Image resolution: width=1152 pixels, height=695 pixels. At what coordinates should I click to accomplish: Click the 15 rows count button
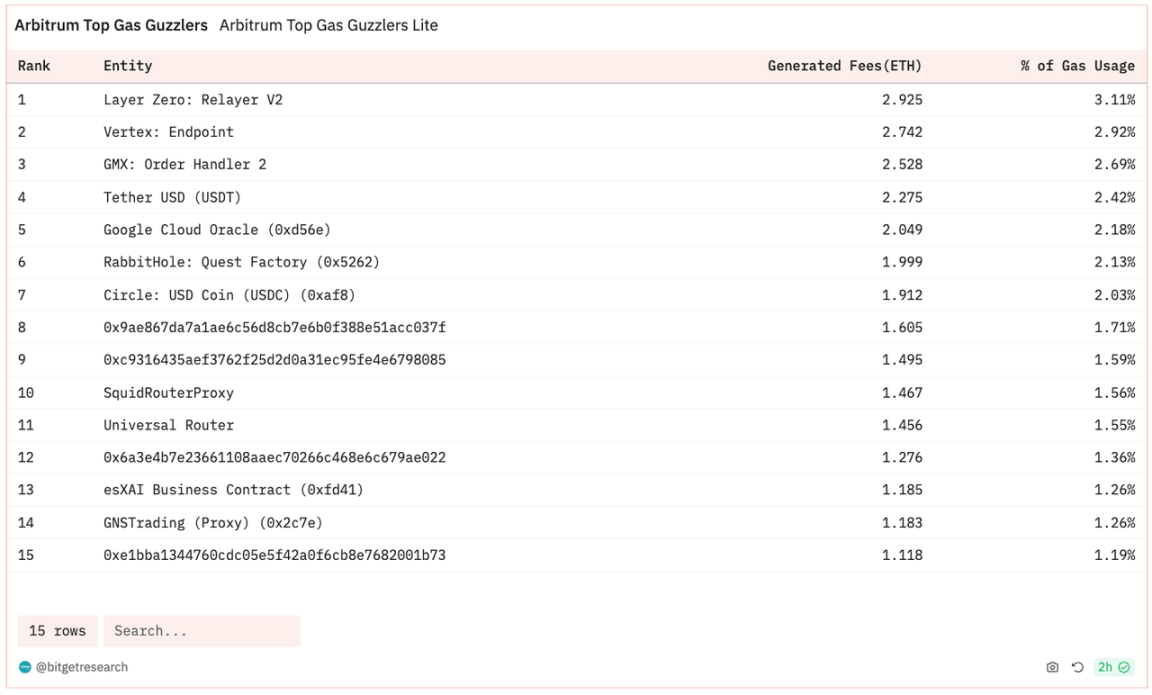tap(57, 631)
